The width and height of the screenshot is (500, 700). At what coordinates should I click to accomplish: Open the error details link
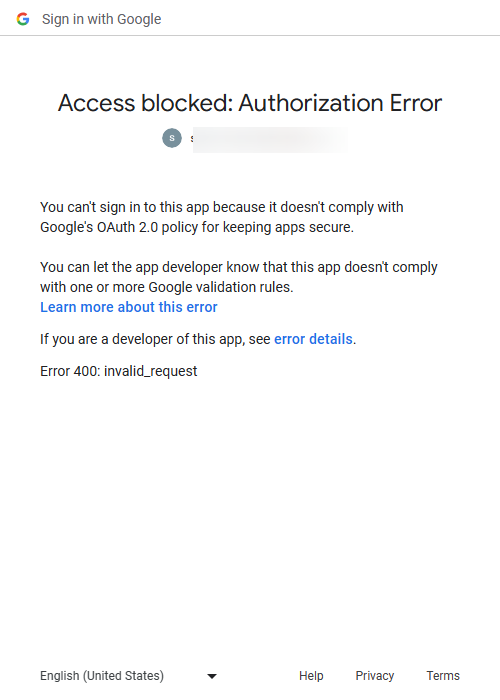point(313,339)
